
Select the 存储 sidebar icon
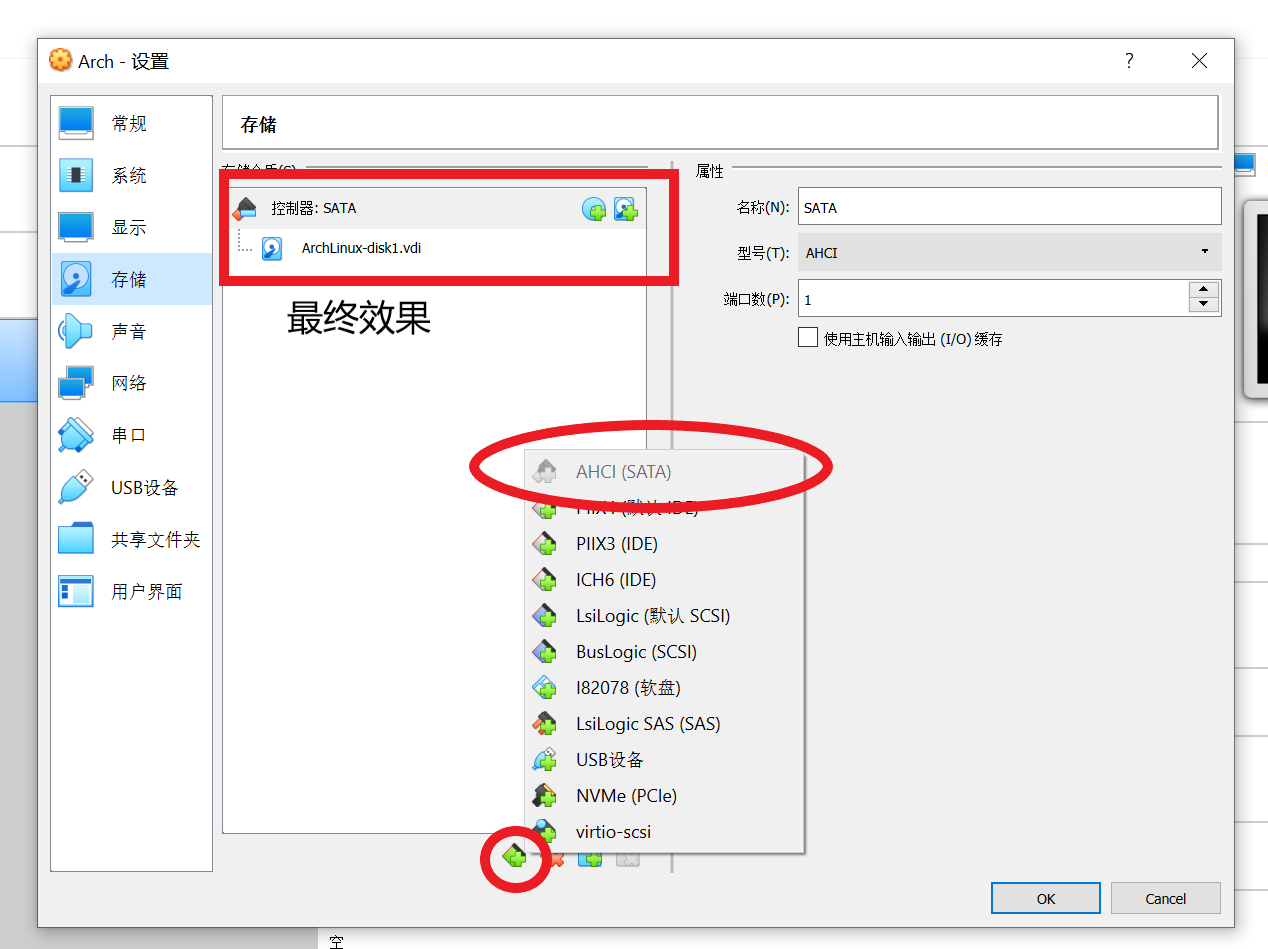point(75,278)
